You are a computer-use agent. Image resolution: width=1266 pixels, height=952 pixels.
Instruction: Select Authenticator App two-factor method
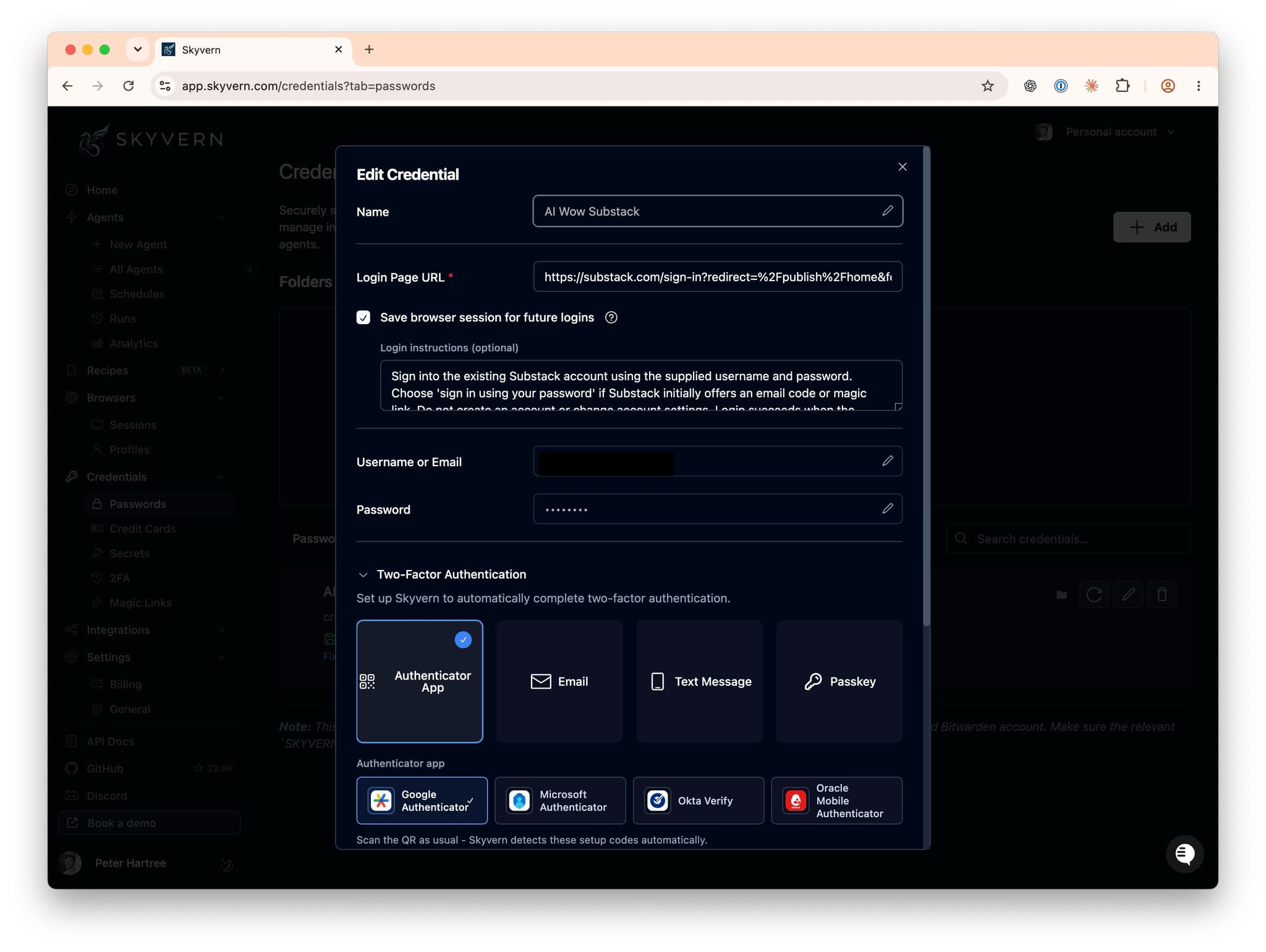click(x=419, y=681)
